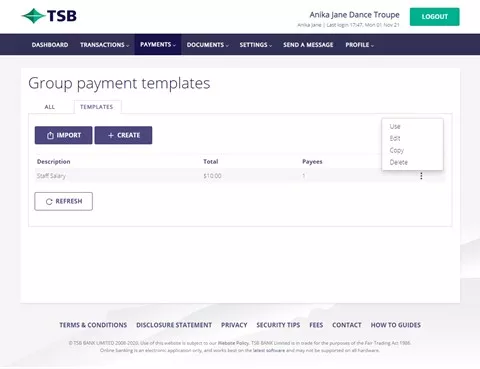The image size is (480, 369).
Task: Click the IMPORT button
Action: [63, 135]
